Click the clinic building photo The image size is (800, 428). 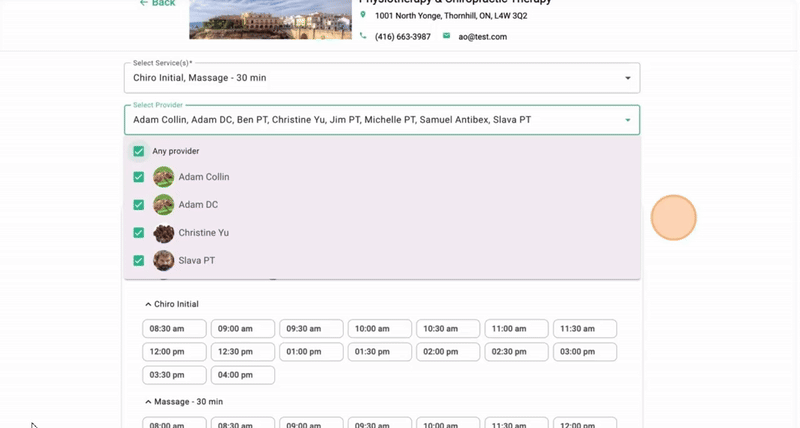(269, 18)
